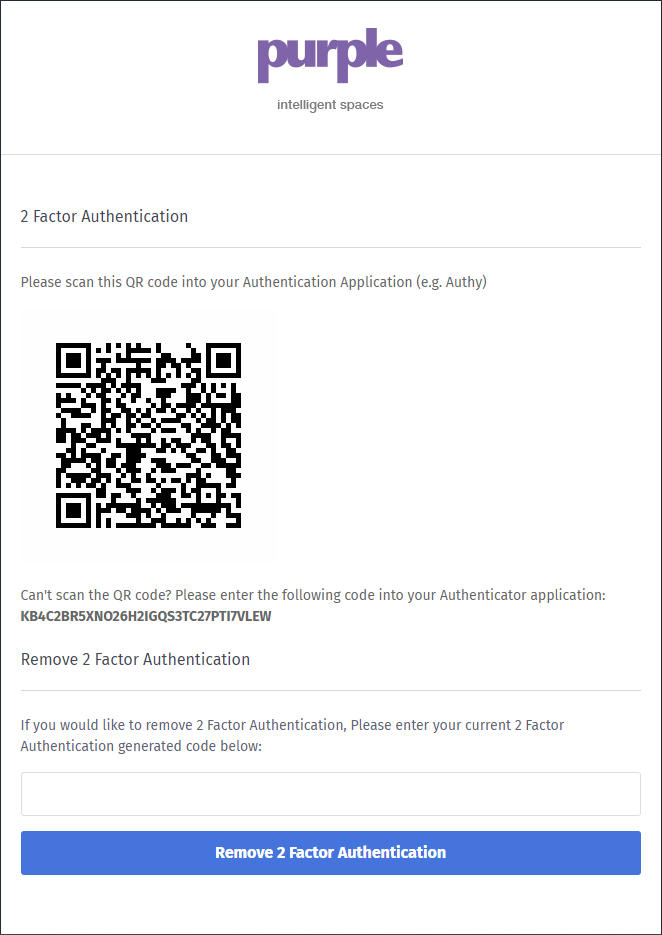Focus the 2FA generated code input field
This screenshot has height=935, width=662.
click(x=330, y=794)
